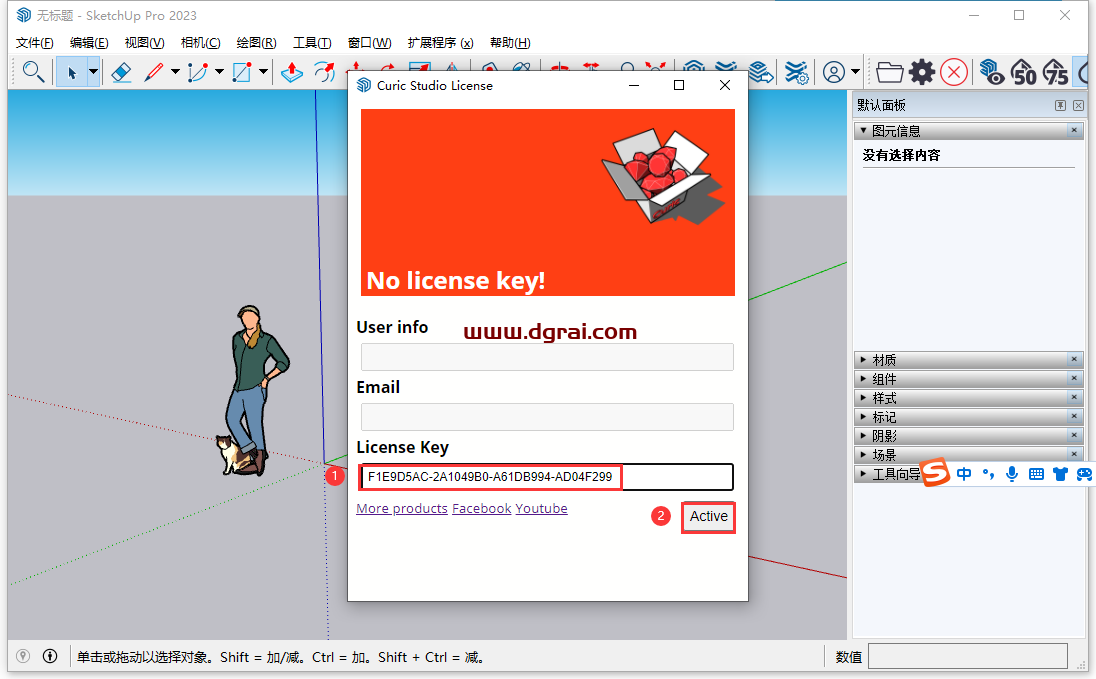Open the Youtube link
Viewport: 1096px width, 679px height.
pyautogui.click(x=542, y=508)
